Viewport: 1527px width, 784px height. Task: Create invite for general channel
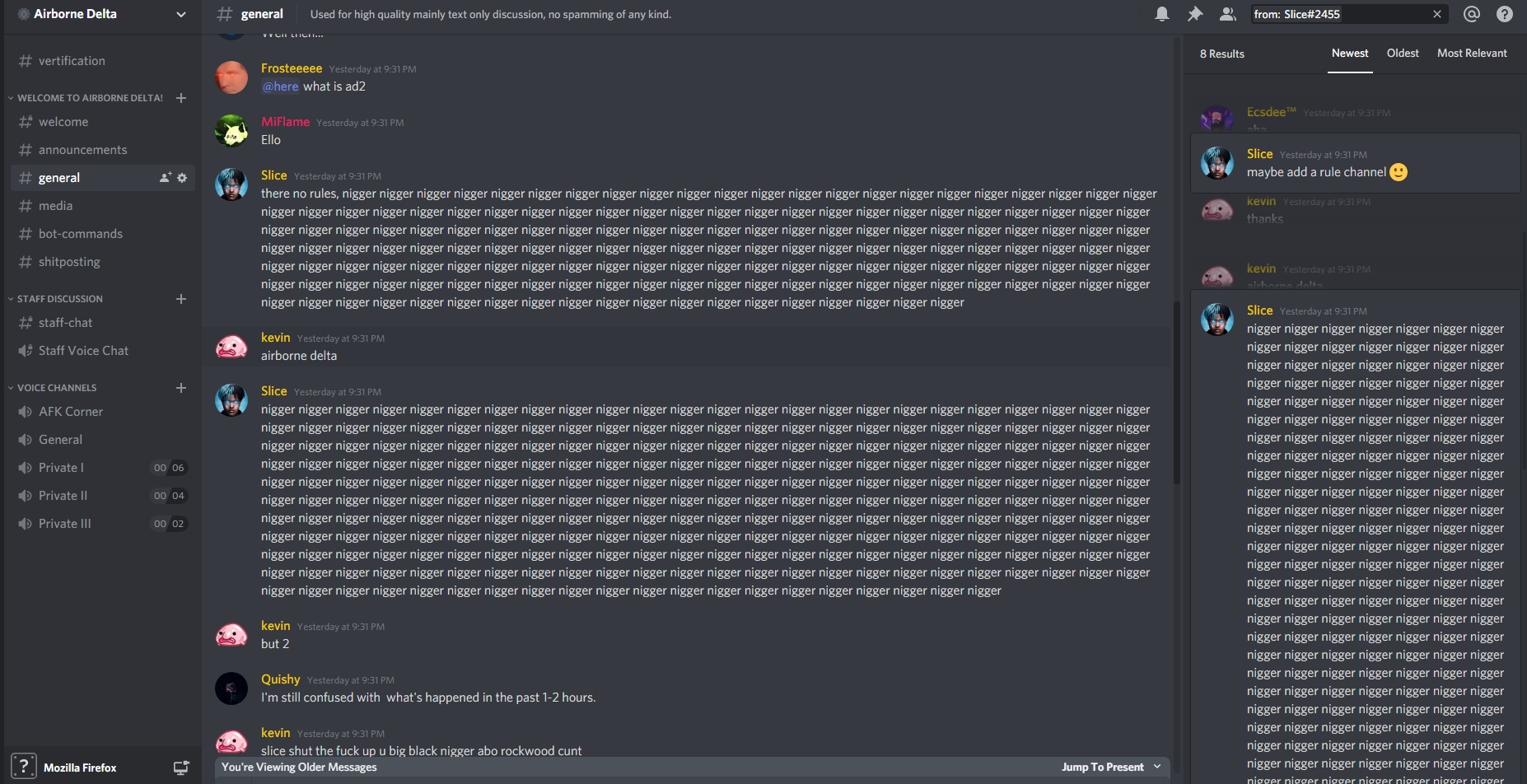coord(166,178)
